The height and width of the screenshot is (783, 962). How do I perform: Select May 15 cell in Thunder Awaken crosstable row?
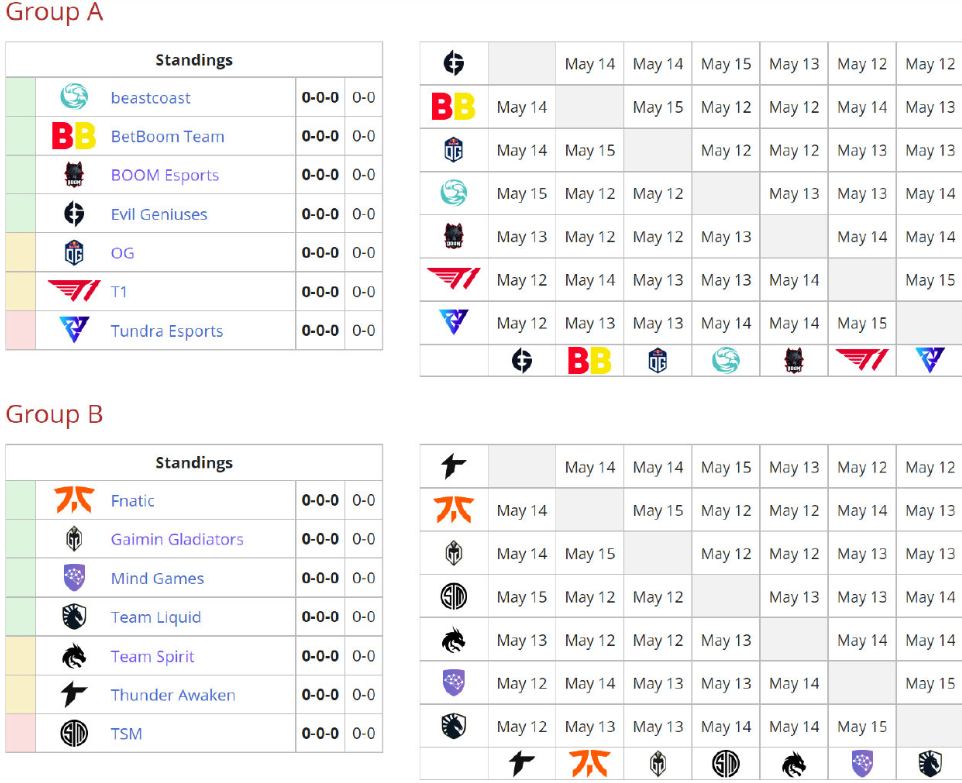726,467
